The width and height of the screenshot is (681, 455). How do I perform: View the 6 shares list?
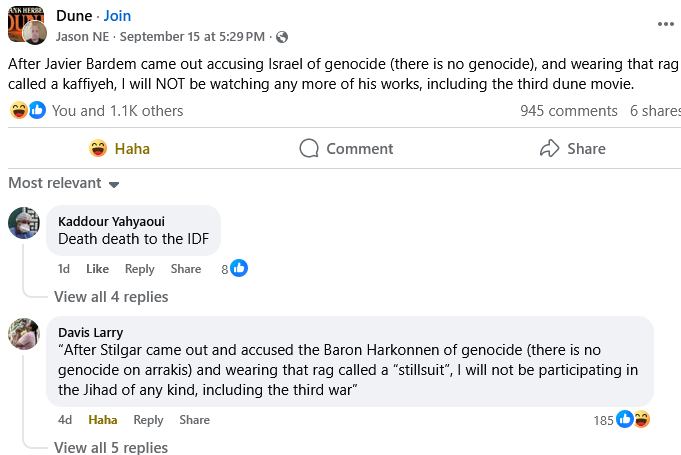point(654,111)
